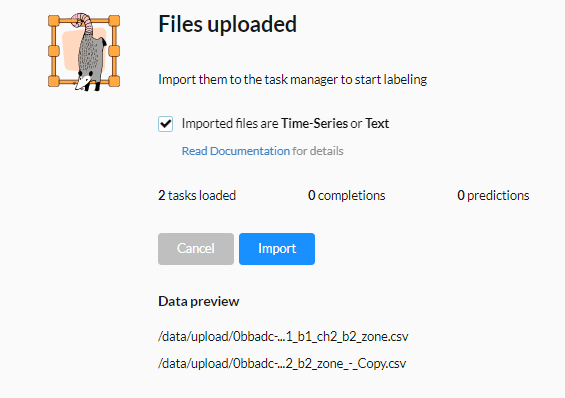The height and width of the screenshot is (398, 565).
Task: Click the Files uploaded heading
Action: click(228, 24)
